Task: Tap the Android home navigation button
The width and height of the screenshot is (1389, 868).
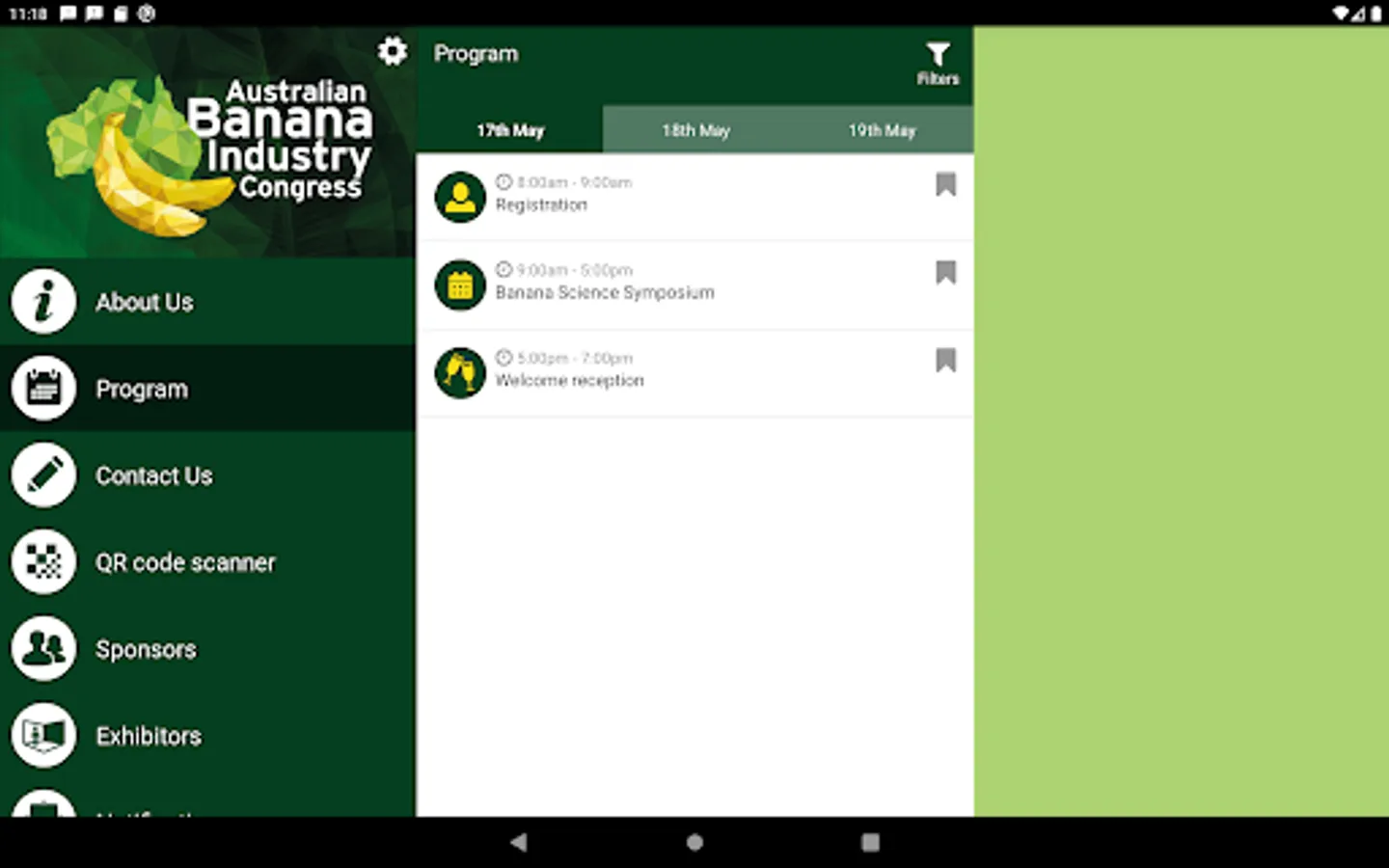Action: 694,842
